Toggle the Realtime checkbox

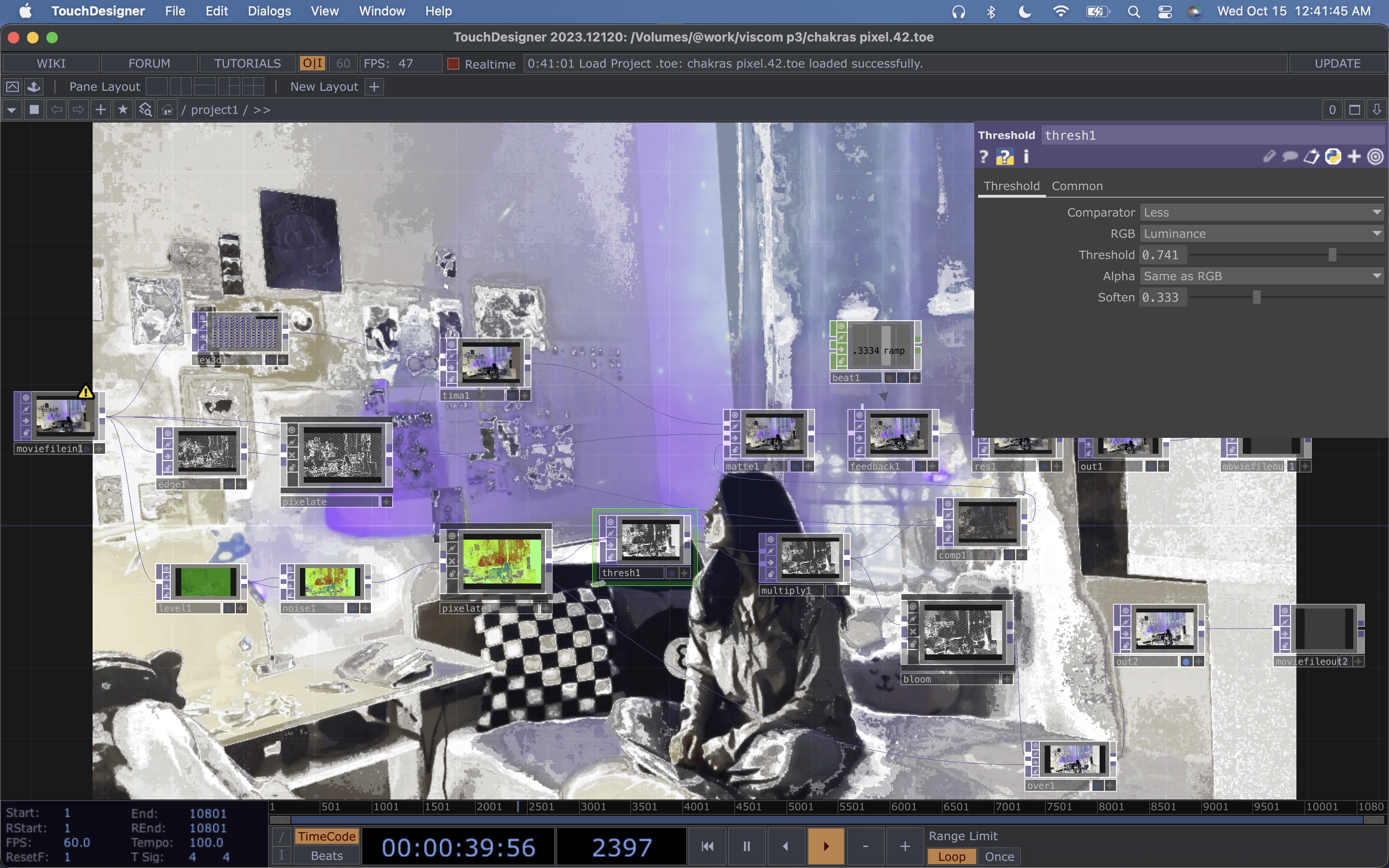[453, 64]
